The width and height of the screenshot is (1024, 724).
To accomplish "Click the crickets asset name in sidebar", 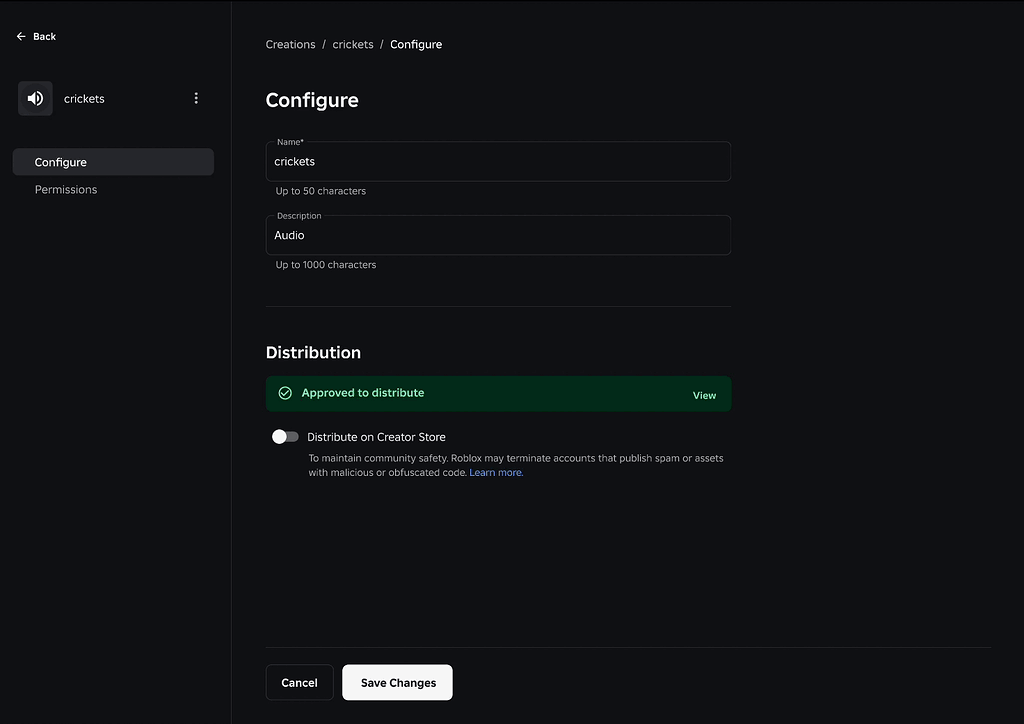I will [x=84, y=98].
